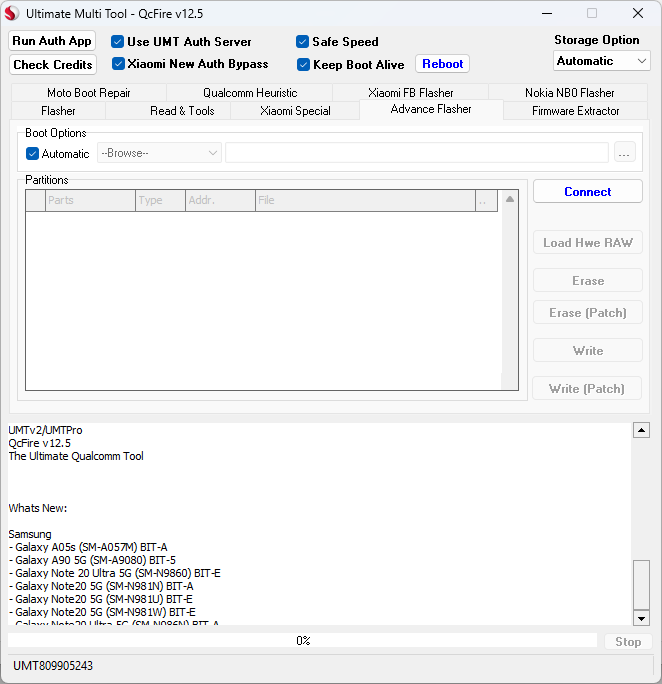Click the Galaxy A90 5G (SM-A9080) log entry
This screenshot has height=684, width=662.
point(92,560)
